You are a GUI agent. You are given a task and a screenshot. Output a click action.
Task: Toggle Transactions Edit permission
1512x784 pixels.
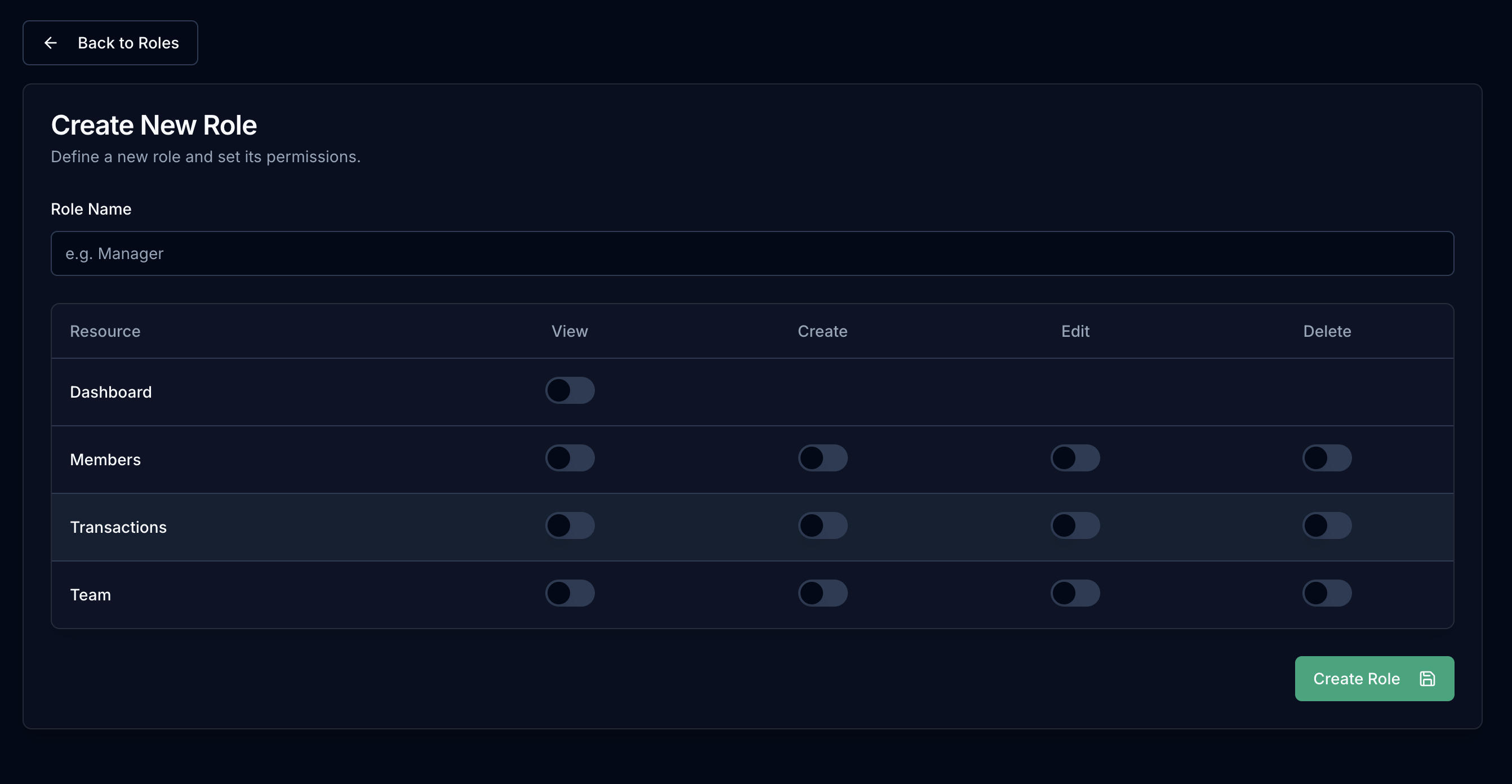point(1075,526)
